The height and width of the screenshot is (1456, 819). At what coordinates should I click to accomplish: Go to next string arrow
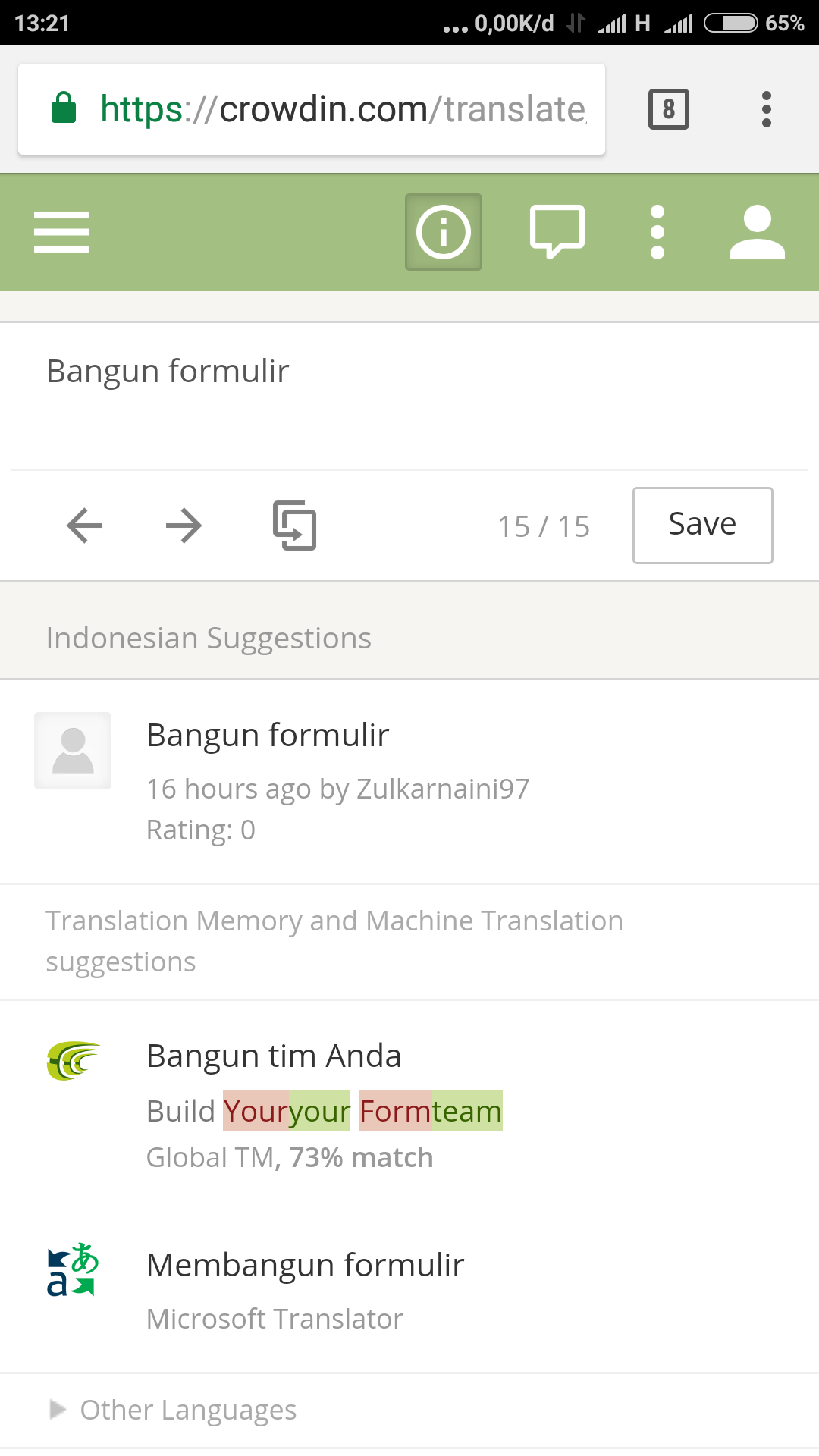coord(184,526)
